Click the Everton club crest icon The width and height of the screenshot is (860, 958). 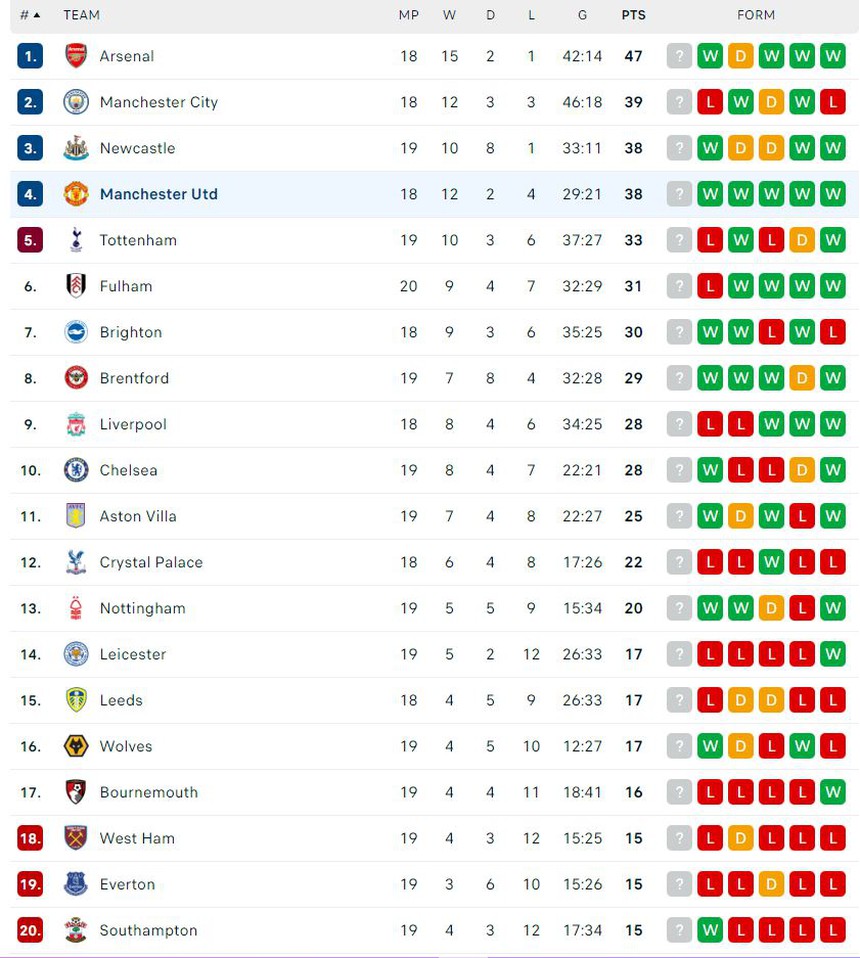click(x=76, y=884)
